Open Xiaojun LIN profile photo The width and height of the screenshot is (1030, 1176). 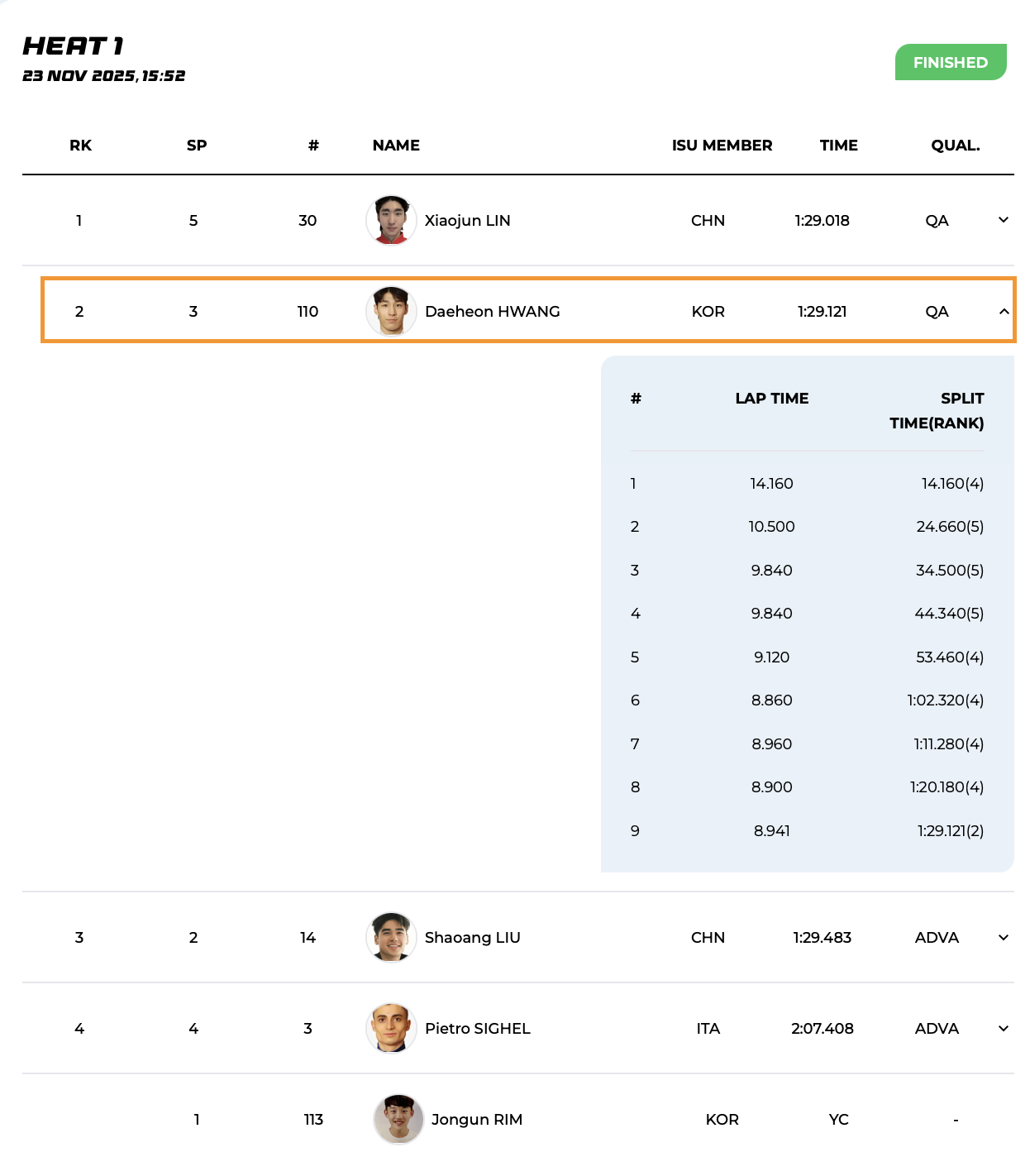point(391,220)
